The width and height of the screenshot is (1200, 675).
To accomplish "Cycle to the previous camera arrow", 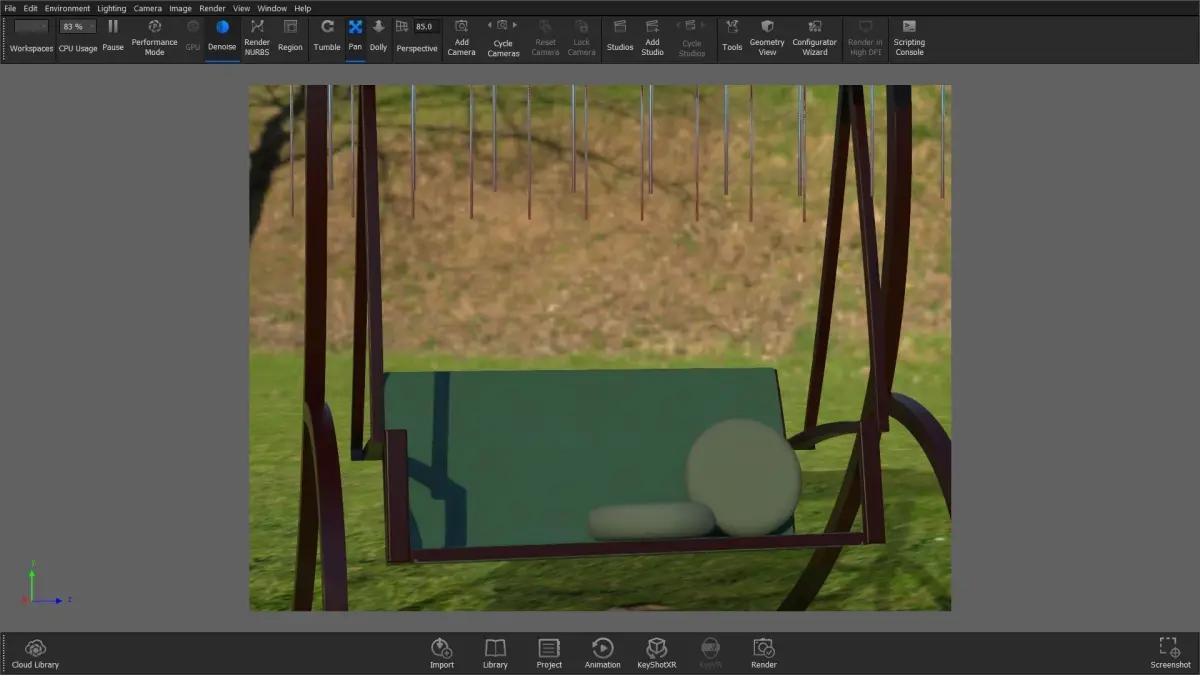I will 490,25.
